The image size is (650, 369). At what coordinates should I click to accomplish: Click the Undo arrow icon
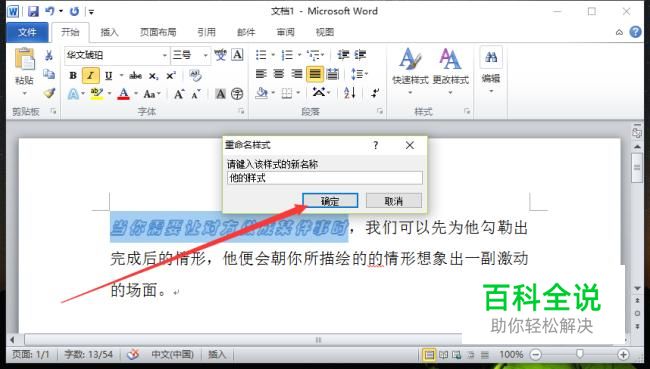pos(50,11)
